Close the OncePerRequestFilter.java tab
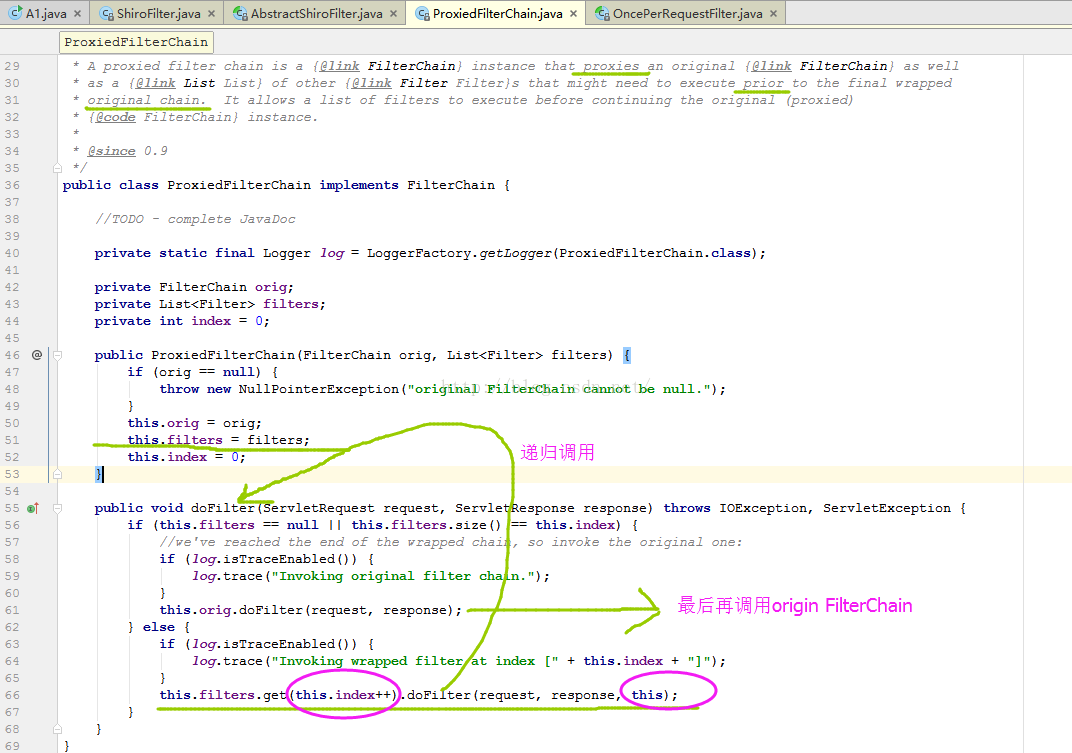The height and width of the screenshot is (753, 1072). 773,14
